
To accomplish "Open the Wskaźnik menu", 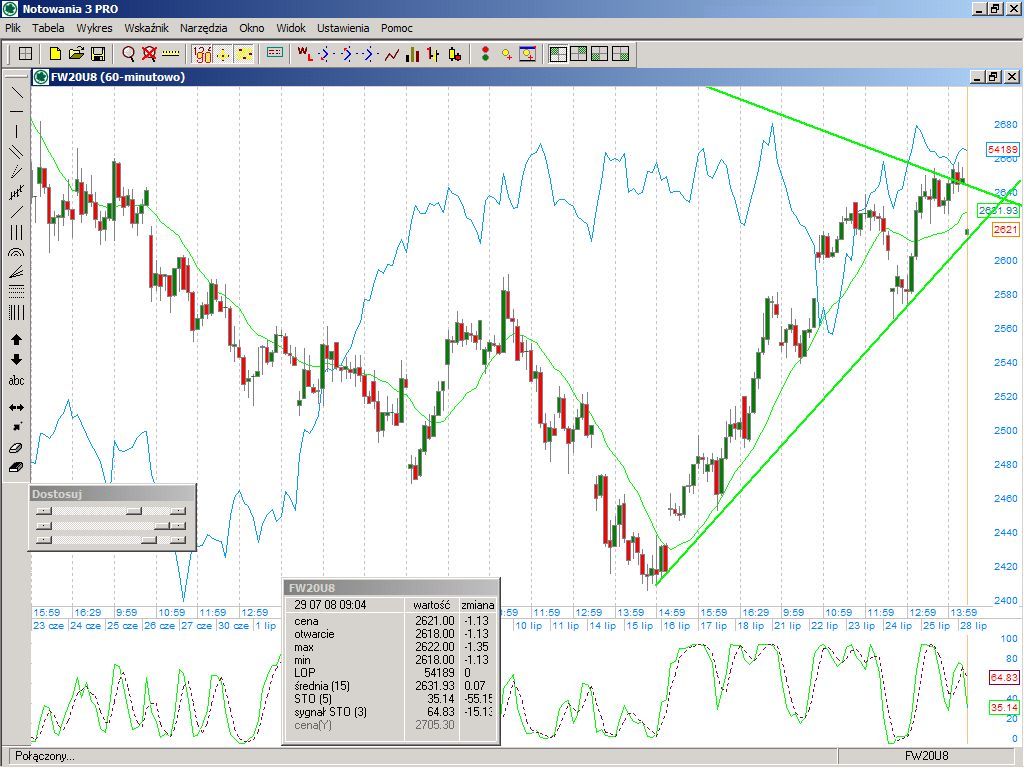I will tap(146, 28).
